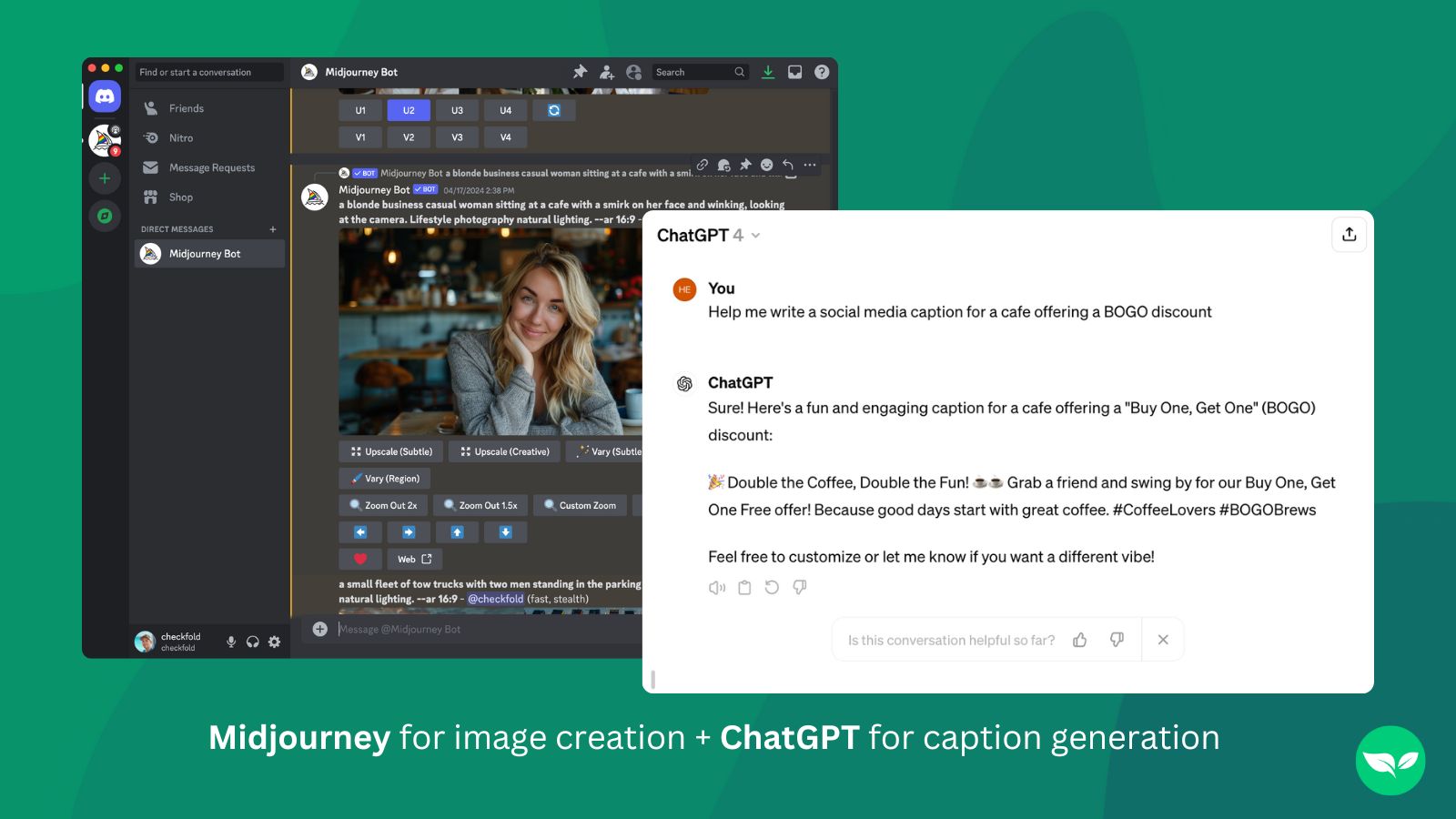Click the Help question-mark icon
Screen dimensions: 1456x819
(x=821, y=72)
